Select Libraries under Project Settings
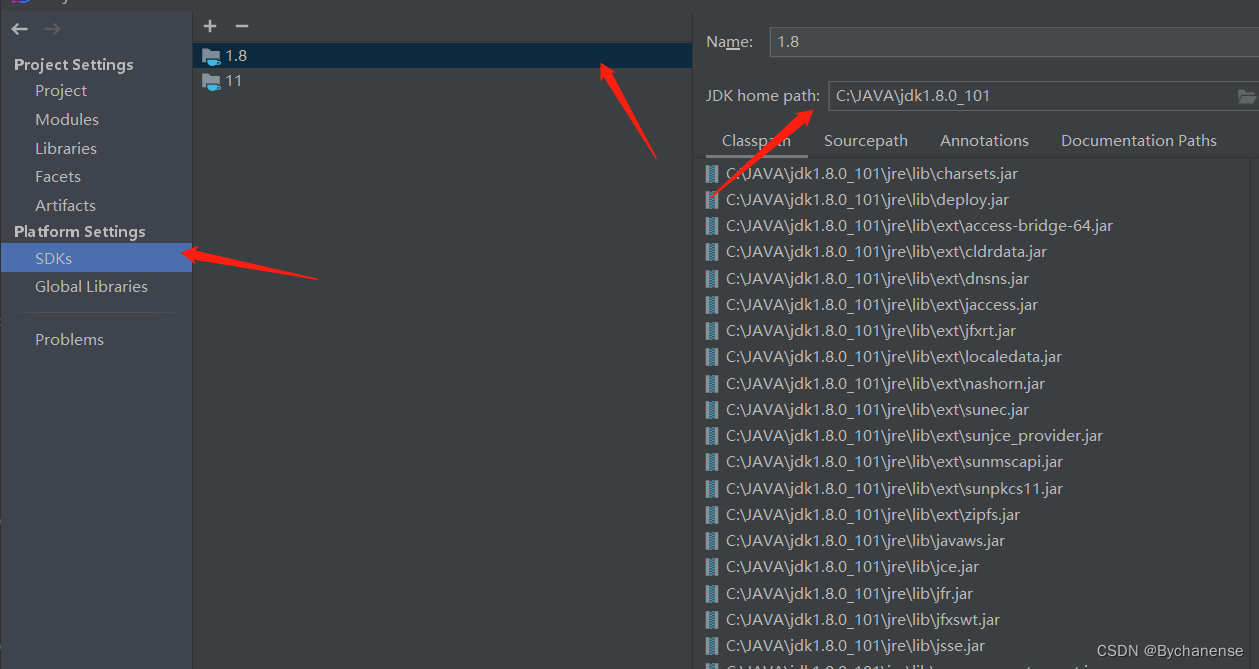 pyautogui.click(x=66, y=148)
